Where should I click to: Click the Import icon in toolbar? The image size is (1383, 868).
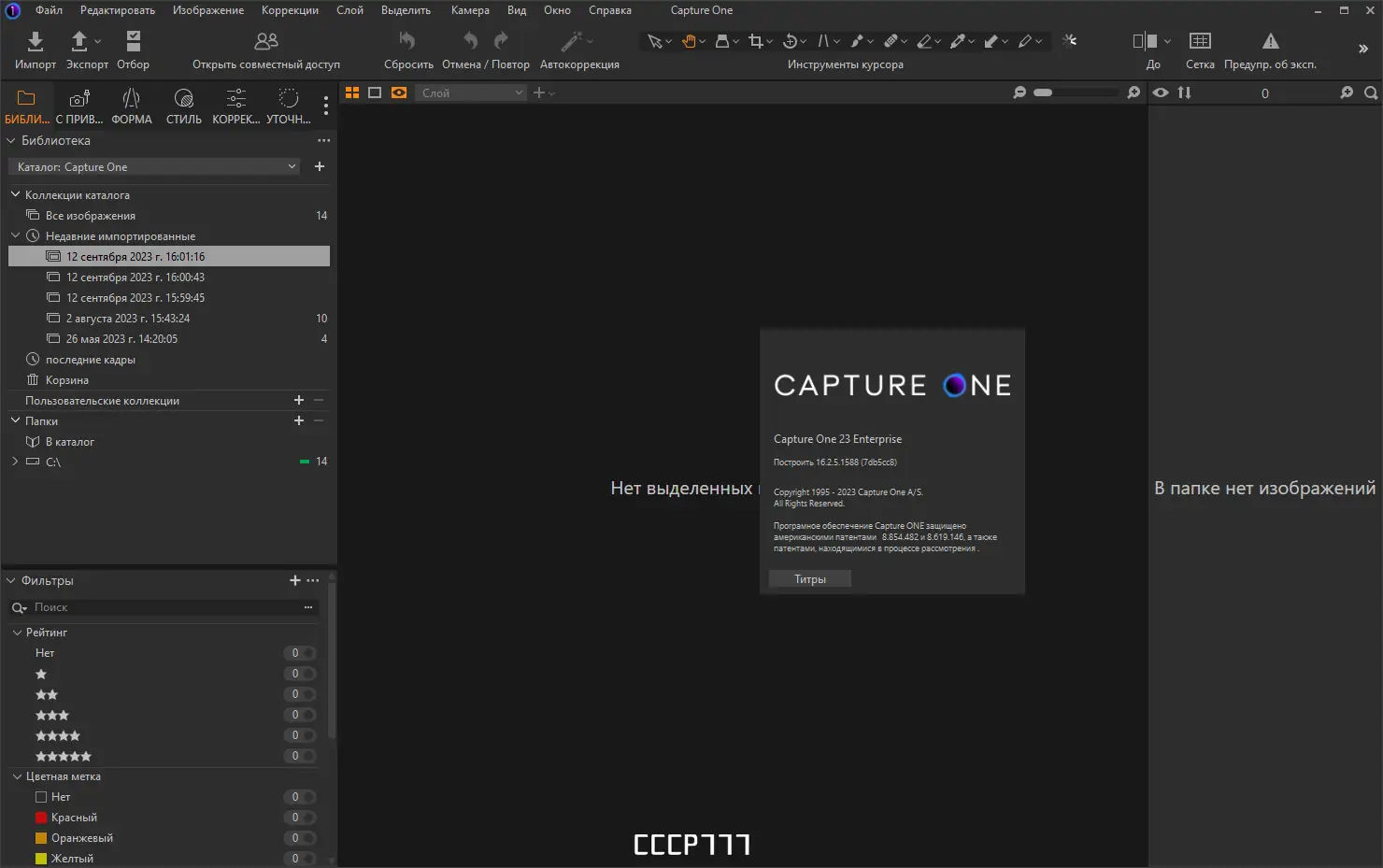[x=35, y=41]
